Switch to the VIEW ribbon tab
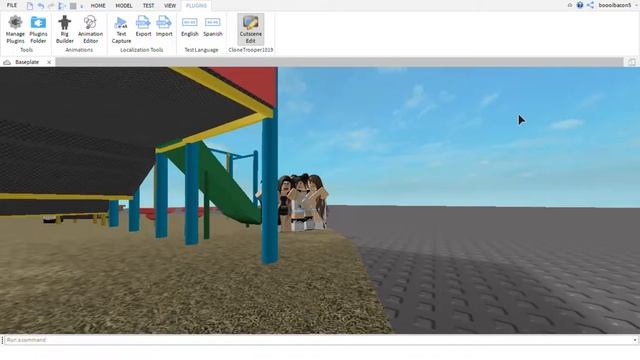 (x=170, y=6)
